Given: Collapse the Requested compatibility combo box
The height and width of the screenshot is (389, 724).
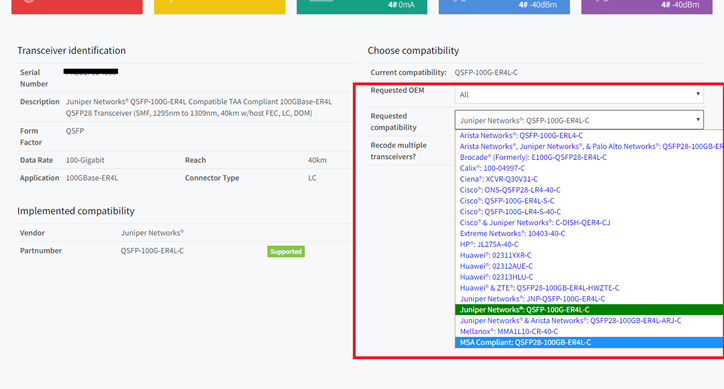Looking at the screenshot, I should (579, 120).
